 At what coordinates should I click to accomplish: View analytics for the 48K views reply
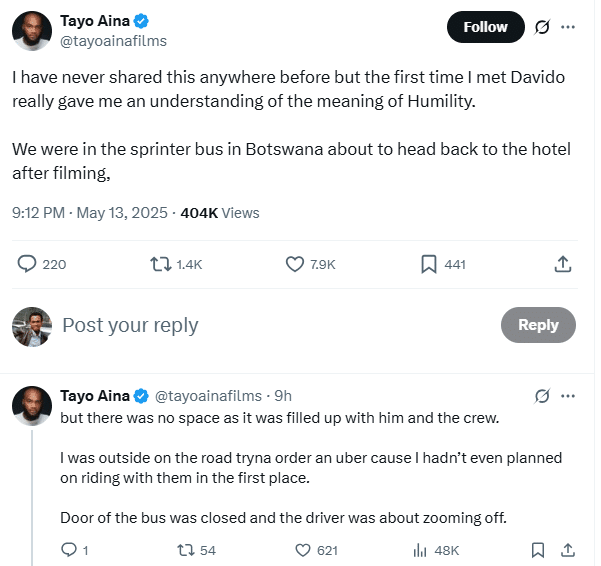click(421, 550)
